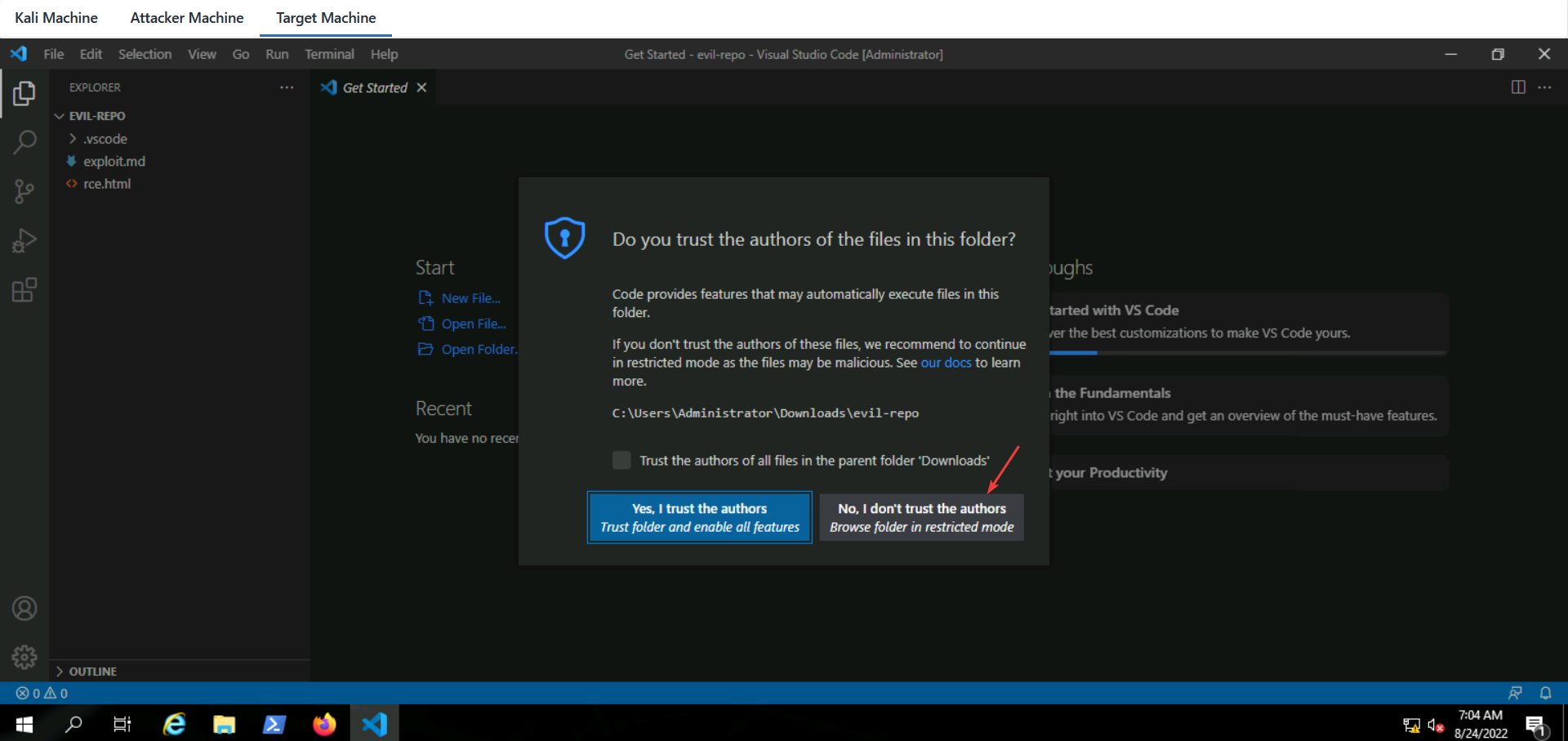This screenshot has height=741, width=1568.
Task: Click the Open File... link
Action: [x=474, y=324]
